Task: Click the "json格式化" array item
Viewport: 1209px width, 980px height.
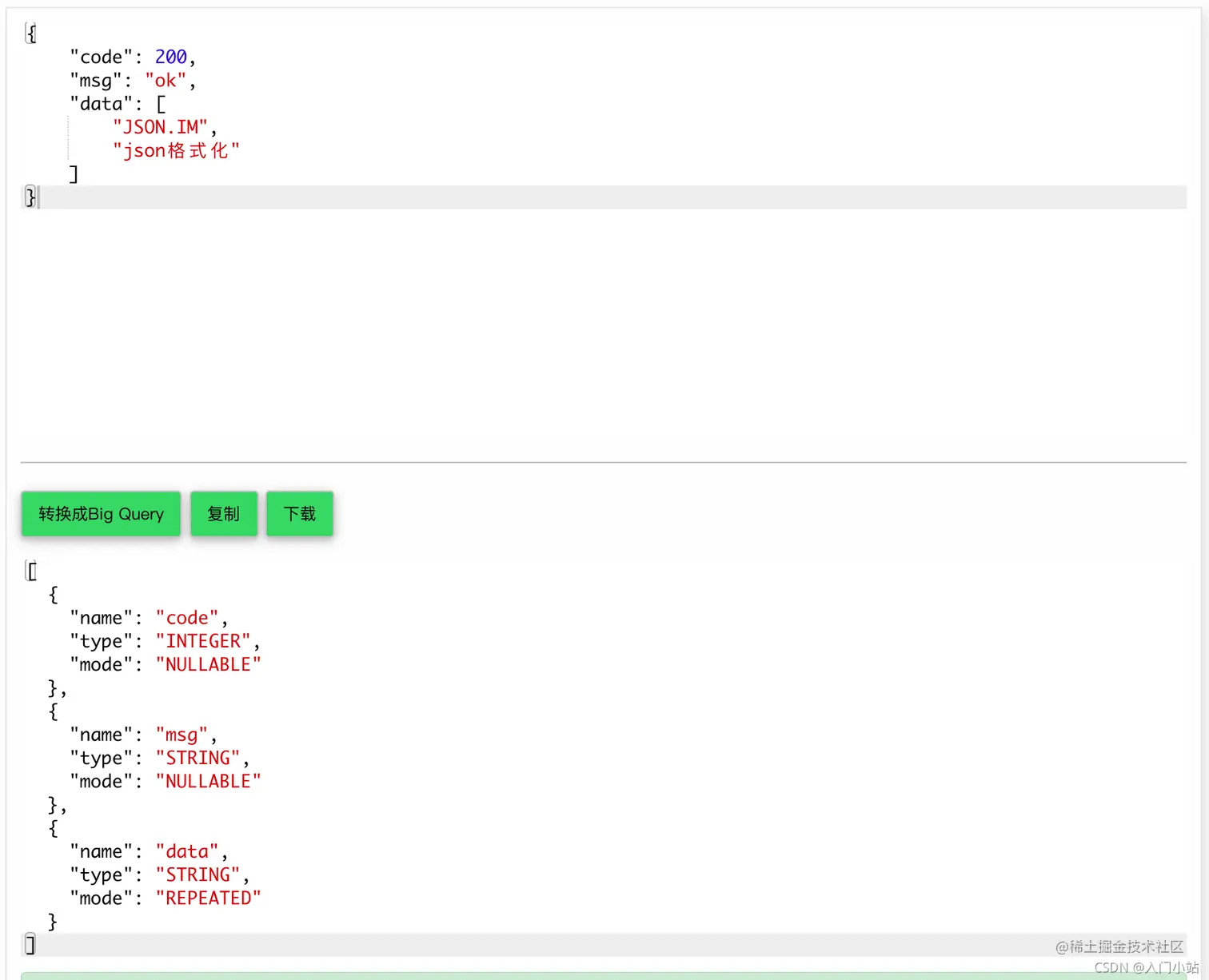Action: pyautogui.click(x=176, y=150)
